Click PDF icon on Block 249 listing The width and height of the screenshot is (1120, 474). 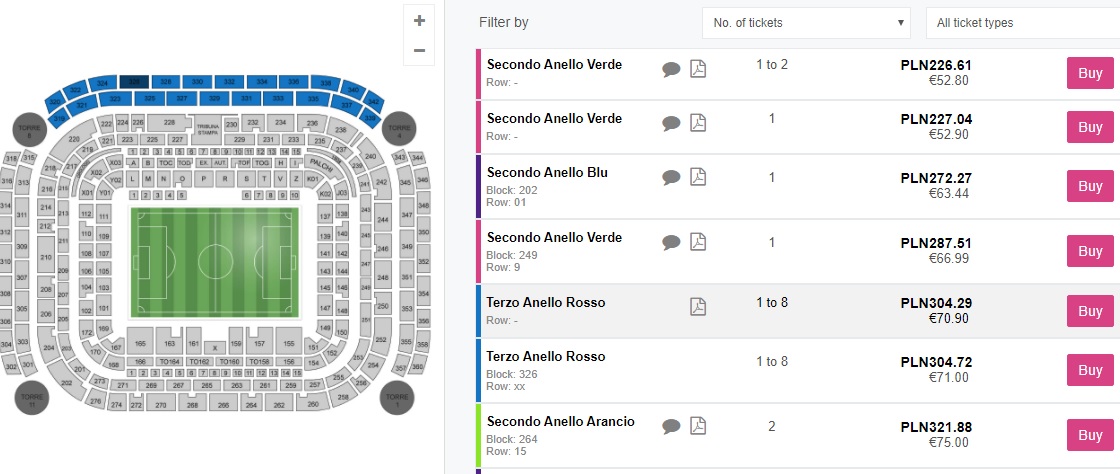coord(698,242)
